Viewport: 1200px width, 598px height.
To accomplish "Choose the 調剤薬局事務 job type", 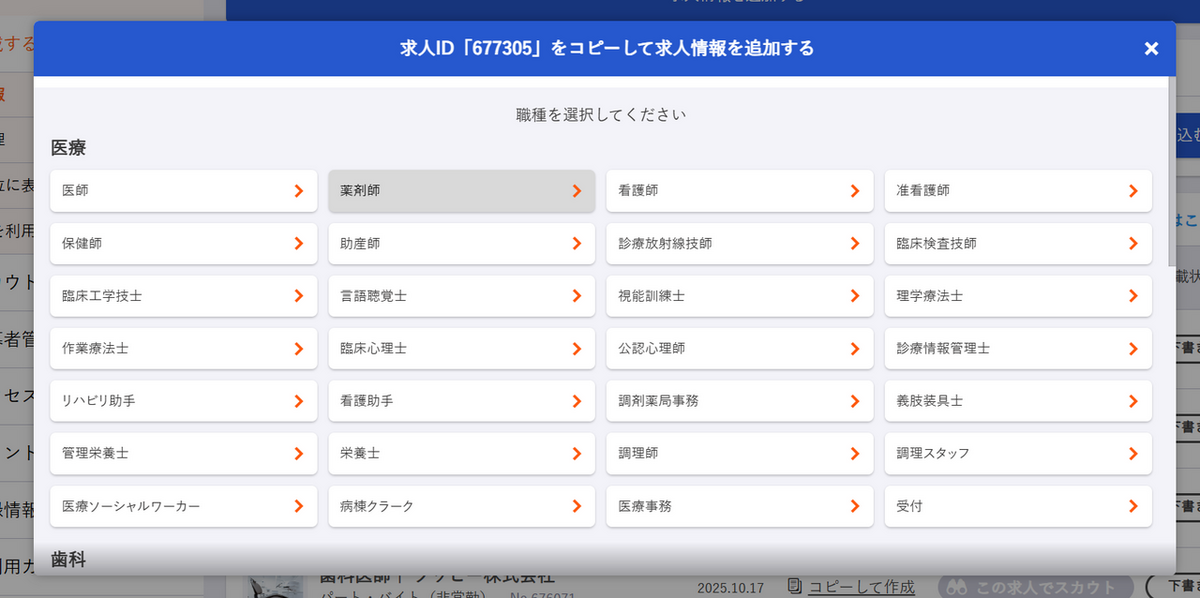I will coord(739,401).
